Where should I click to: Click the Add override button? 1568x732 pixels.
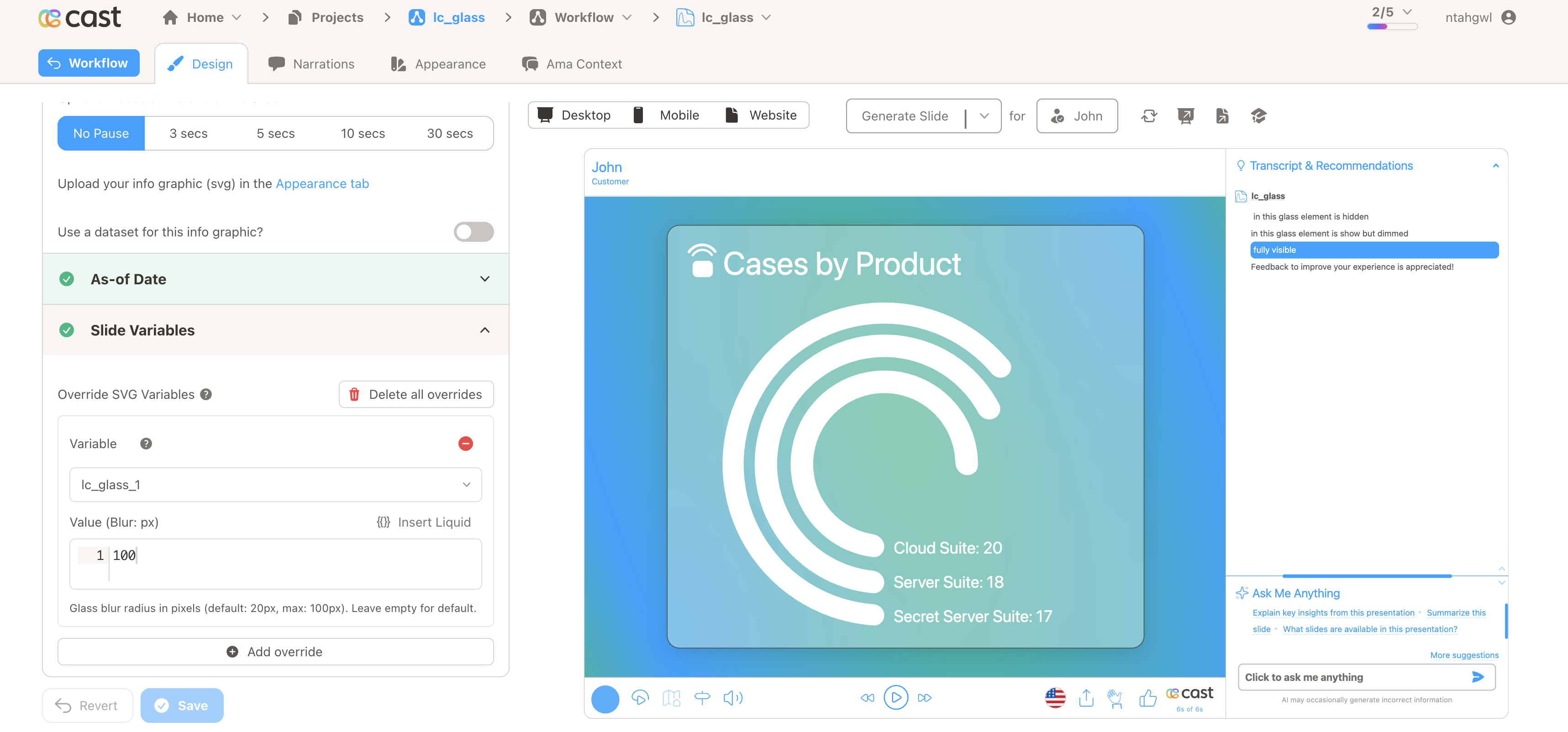pyautogui.click(x=275, y=651)
